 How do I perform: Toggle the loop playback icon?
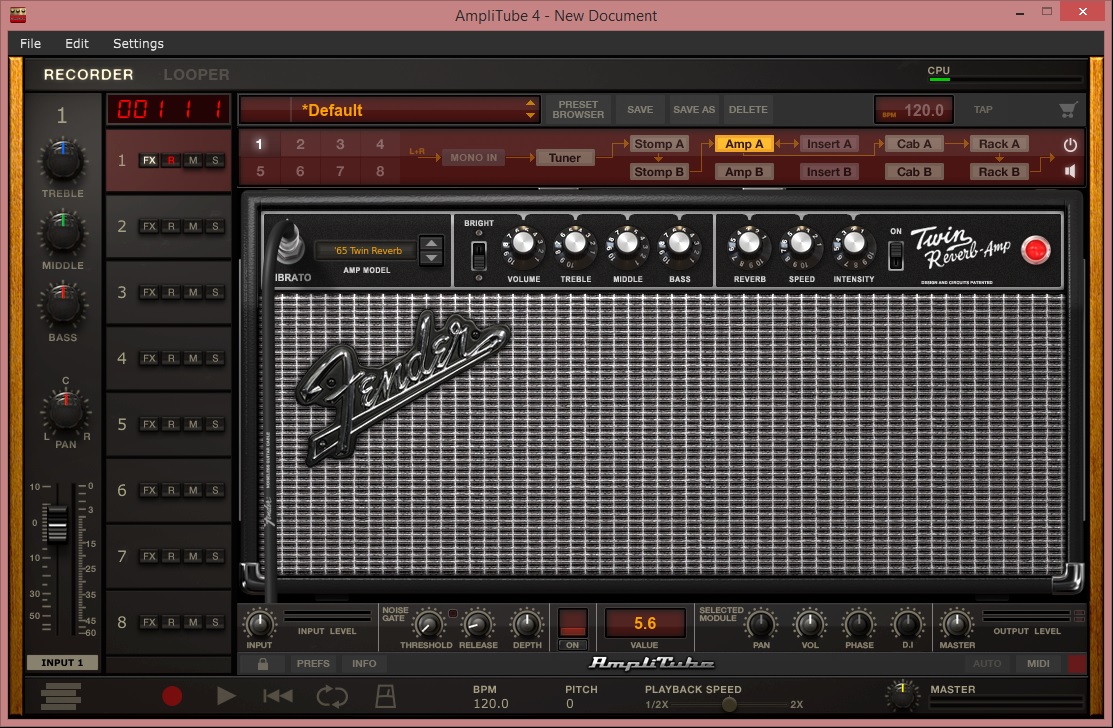pos(331,697)
